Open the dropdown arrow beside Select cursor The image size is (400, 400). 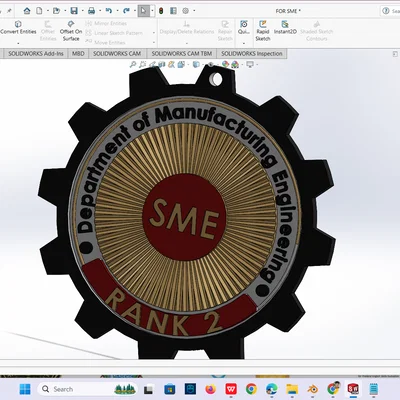tap(152, 11)
